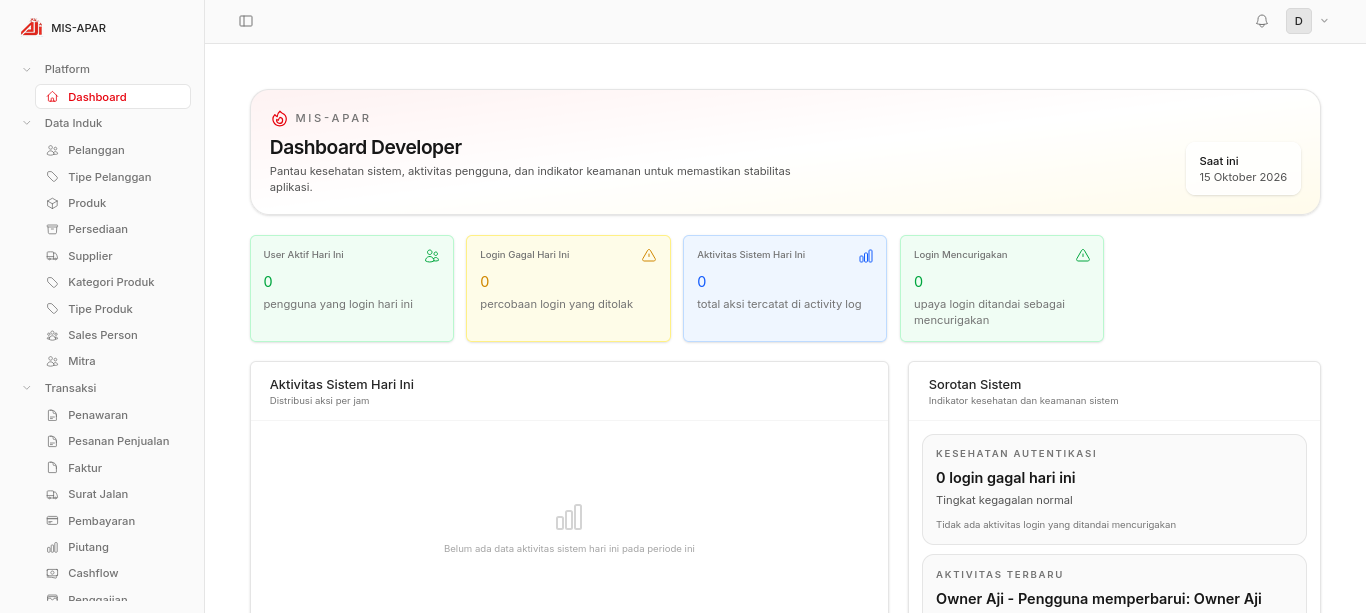Click the Pelanggan users icon
1366x613 pixels.
52,150
